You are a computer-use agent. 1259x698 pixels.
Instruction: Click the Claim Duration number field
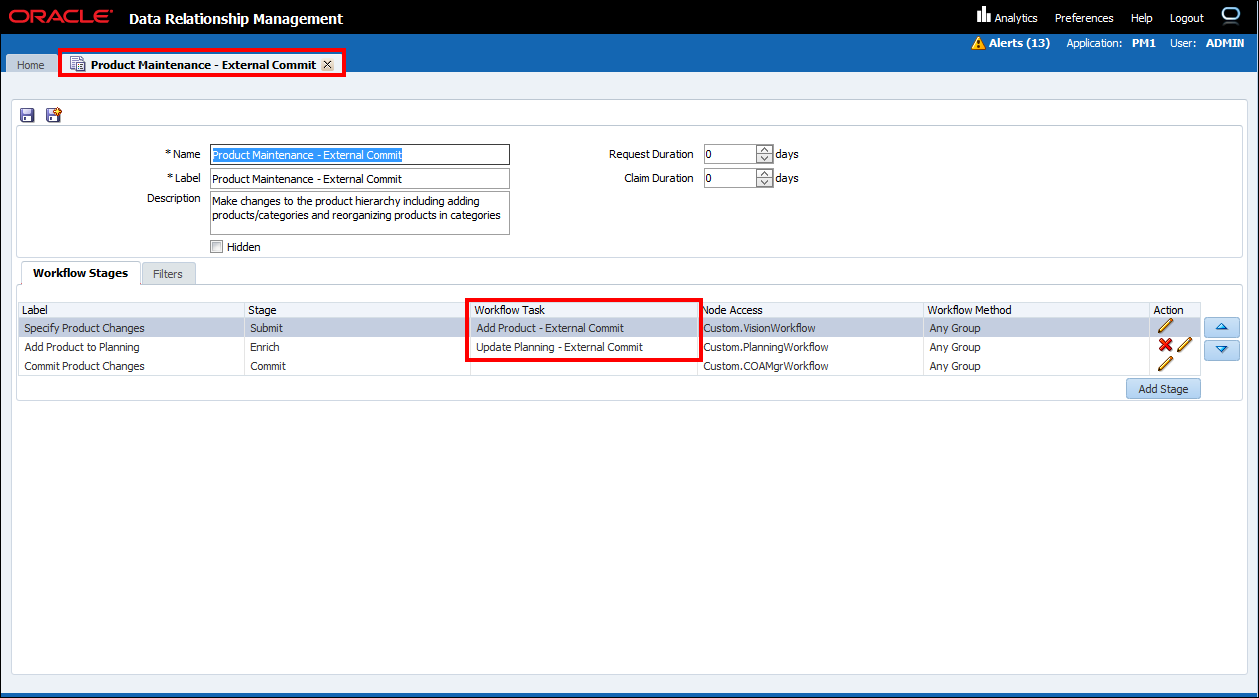click(x=730, y=178)
